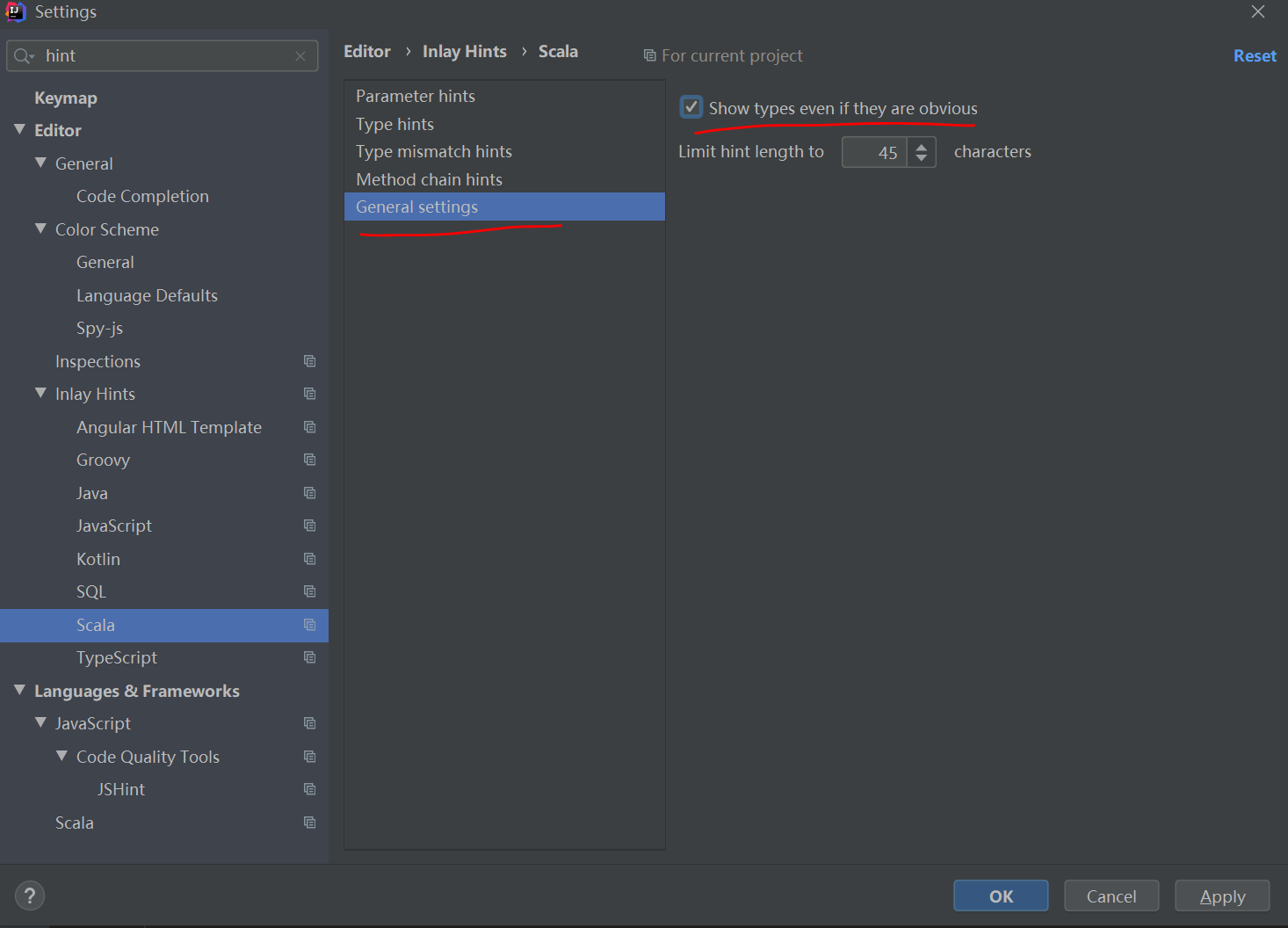Click the project-scope icon beside SQL

point(310,591)
